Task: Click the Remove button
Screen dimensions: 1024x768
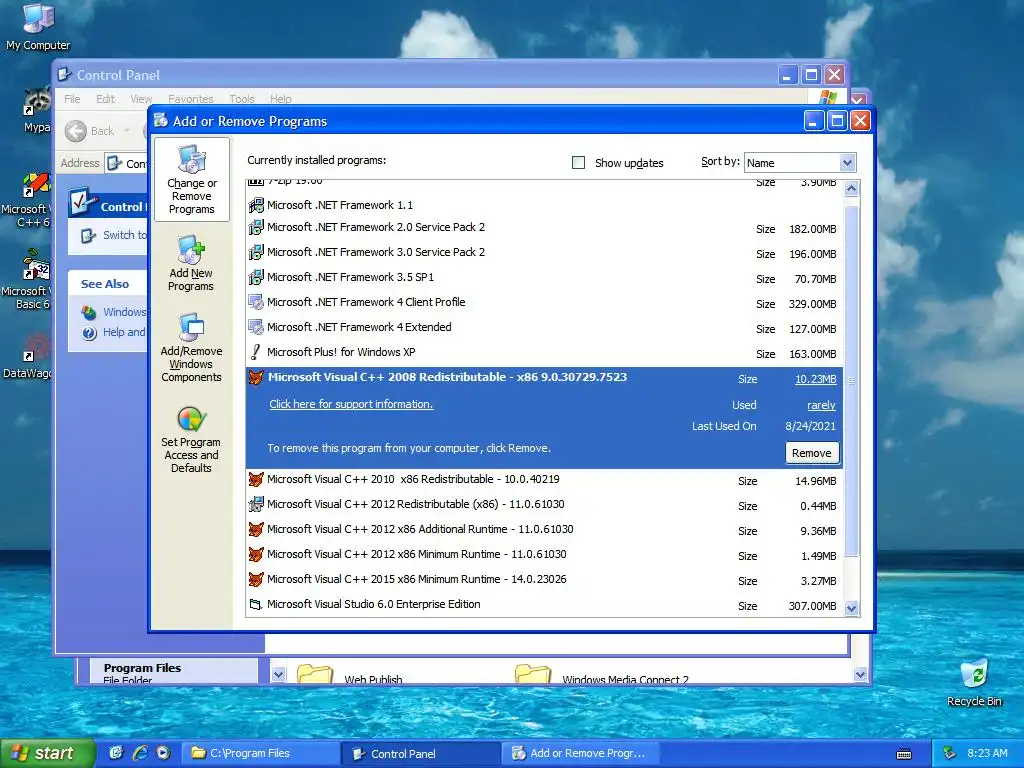Action: click(x=812, y=453)
